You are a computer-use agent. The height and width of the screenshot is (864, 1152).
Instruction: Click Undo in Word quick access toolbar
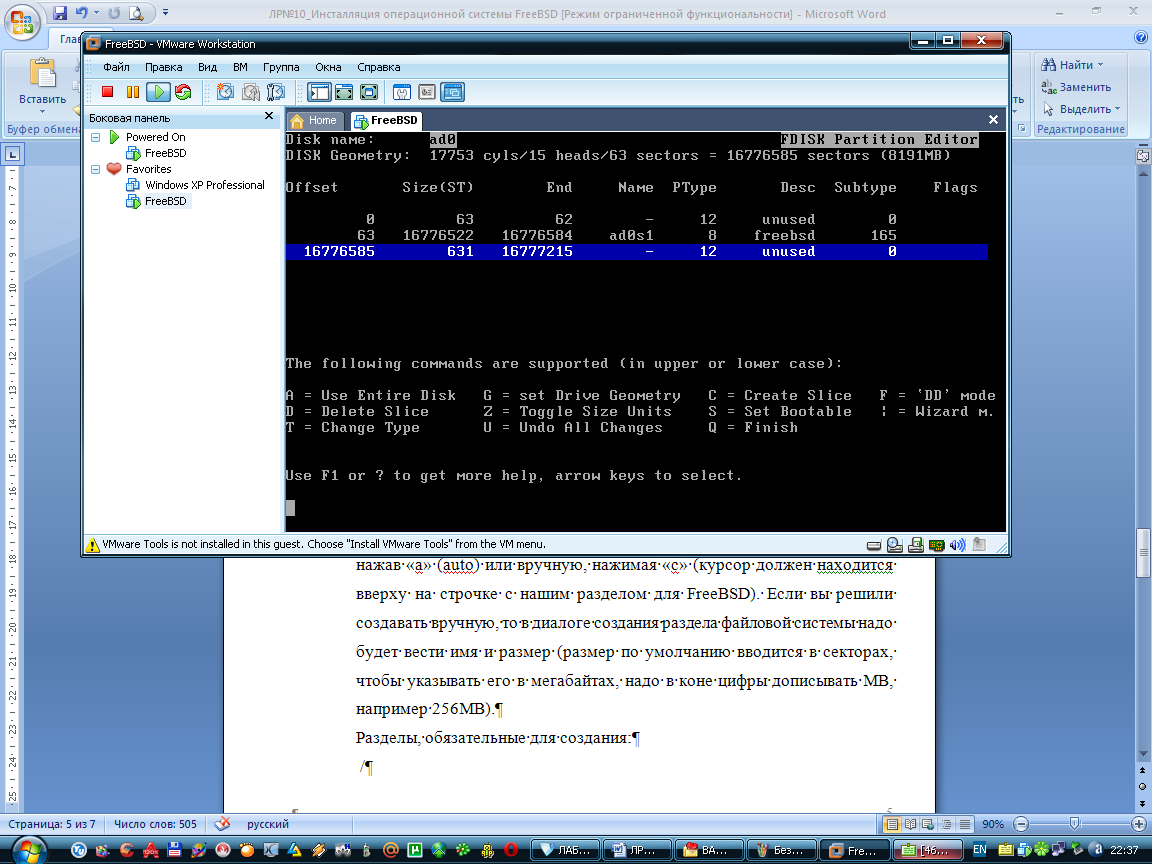pyautogui.click(x=82, y=12)
